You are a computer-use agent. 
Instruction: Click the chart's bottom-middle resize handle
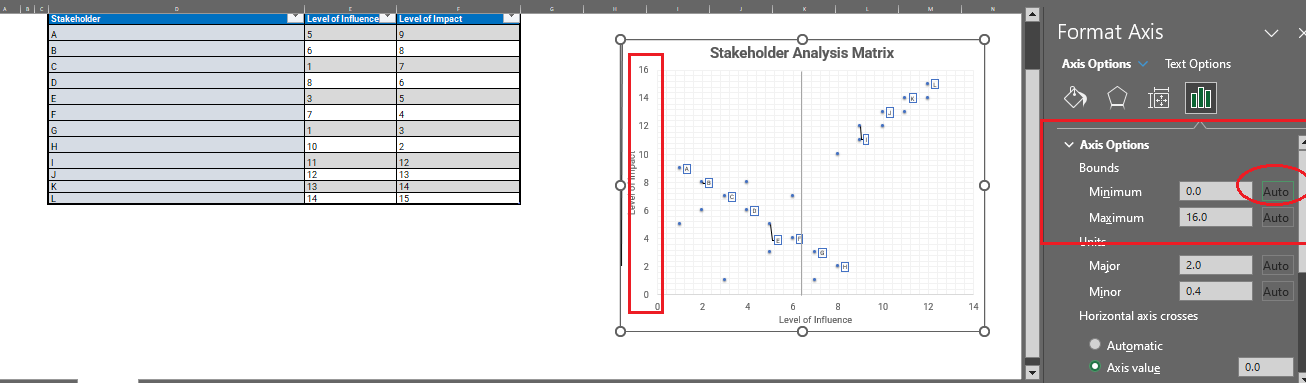click(802, 331)
